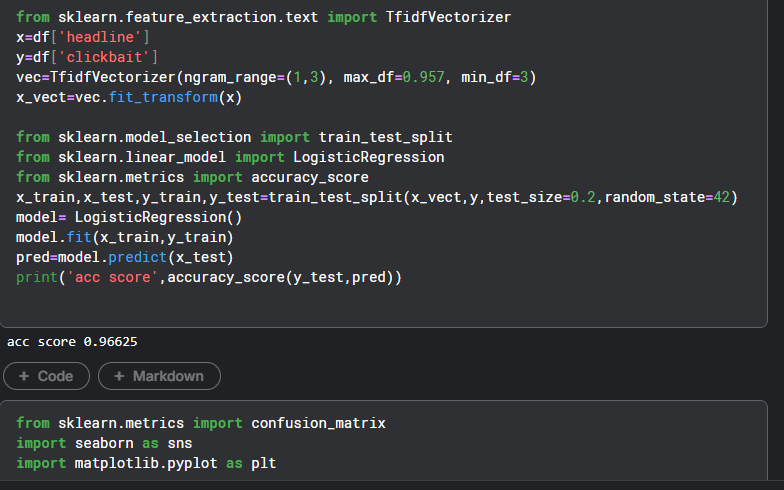Click the pred=model.predict(x_test) line
Viewport: 784px width, 490px height.
coord(125,257)
